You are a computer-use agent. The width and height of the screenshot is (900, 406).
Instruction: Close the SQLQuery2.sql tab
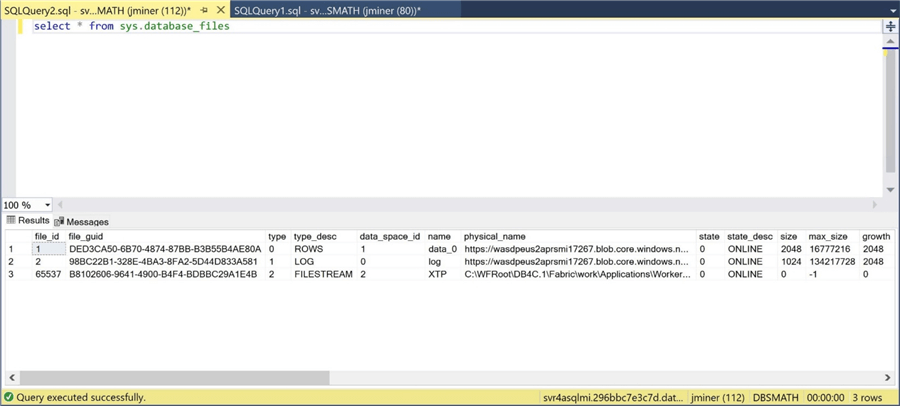point(220,11)
